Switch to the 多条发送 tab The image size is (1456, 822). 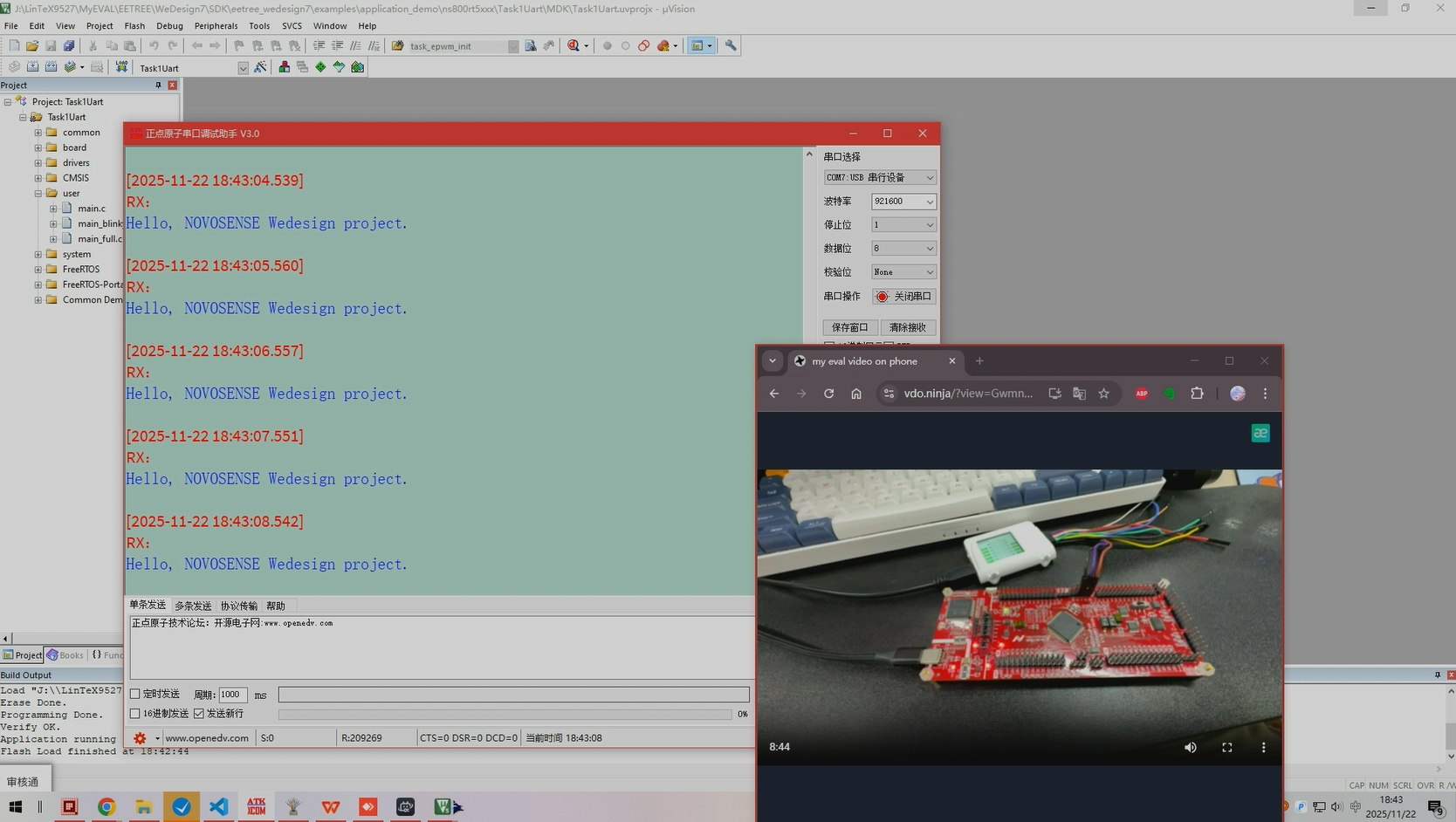point(193,606)
